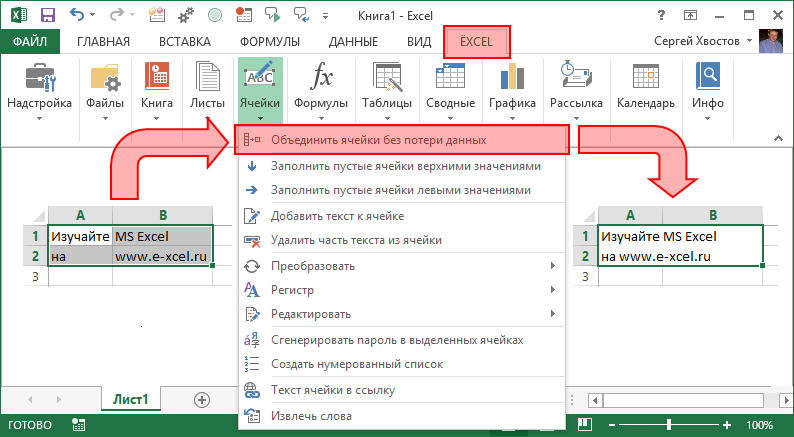
Task: Select left sheet cell containing www.e-xcel.ru
Action: (162, 256)
